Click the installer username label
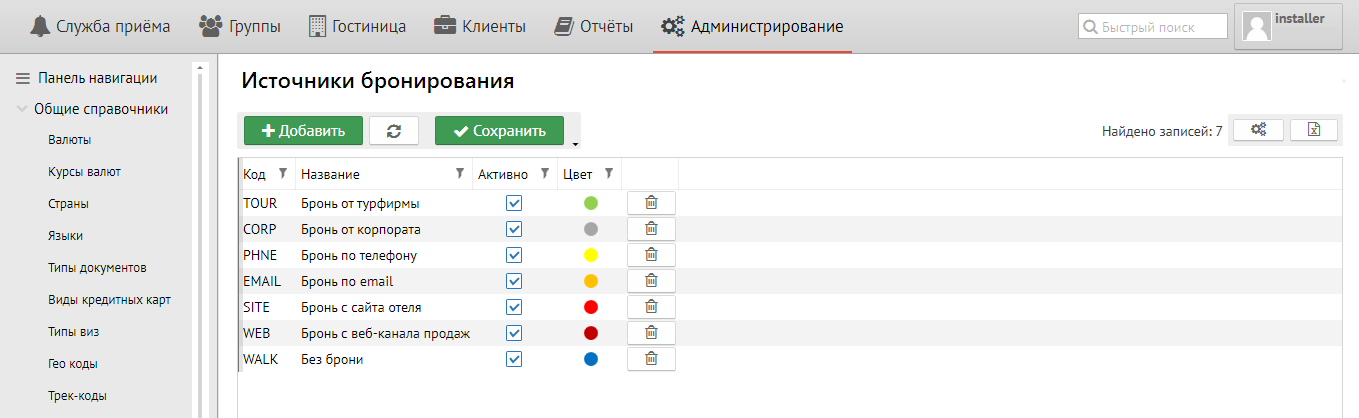1359x418 pixels. pyautogui.click(x=1300, y=18)
